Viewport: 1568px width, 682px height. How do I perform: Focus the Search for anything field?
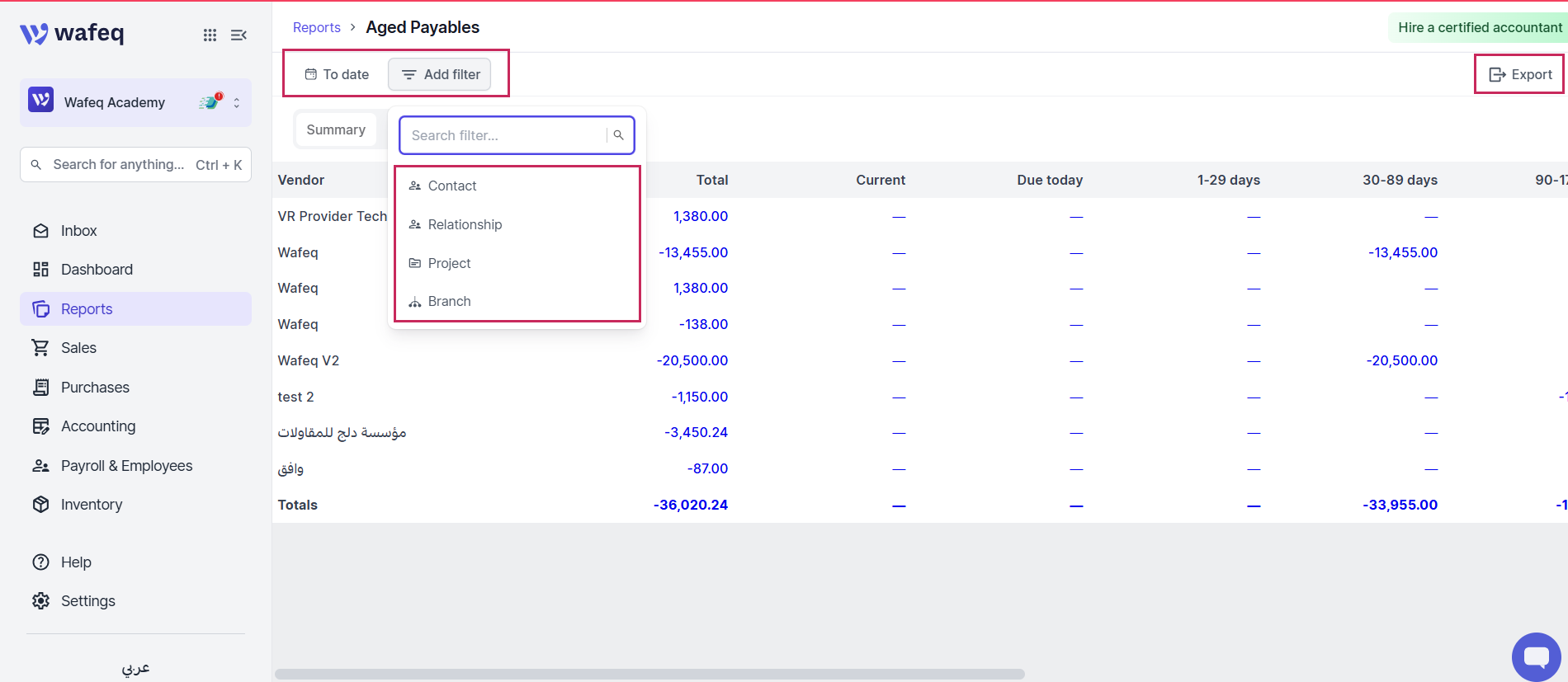135,165
